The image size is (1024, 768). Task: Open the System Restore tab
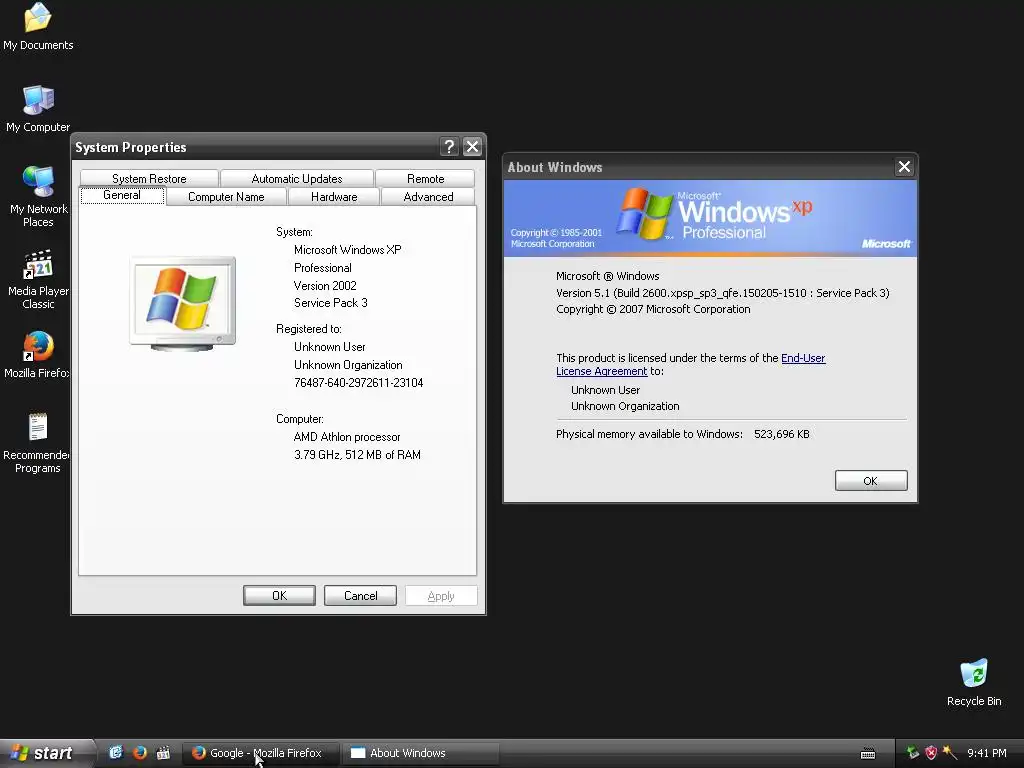(149, 178)
